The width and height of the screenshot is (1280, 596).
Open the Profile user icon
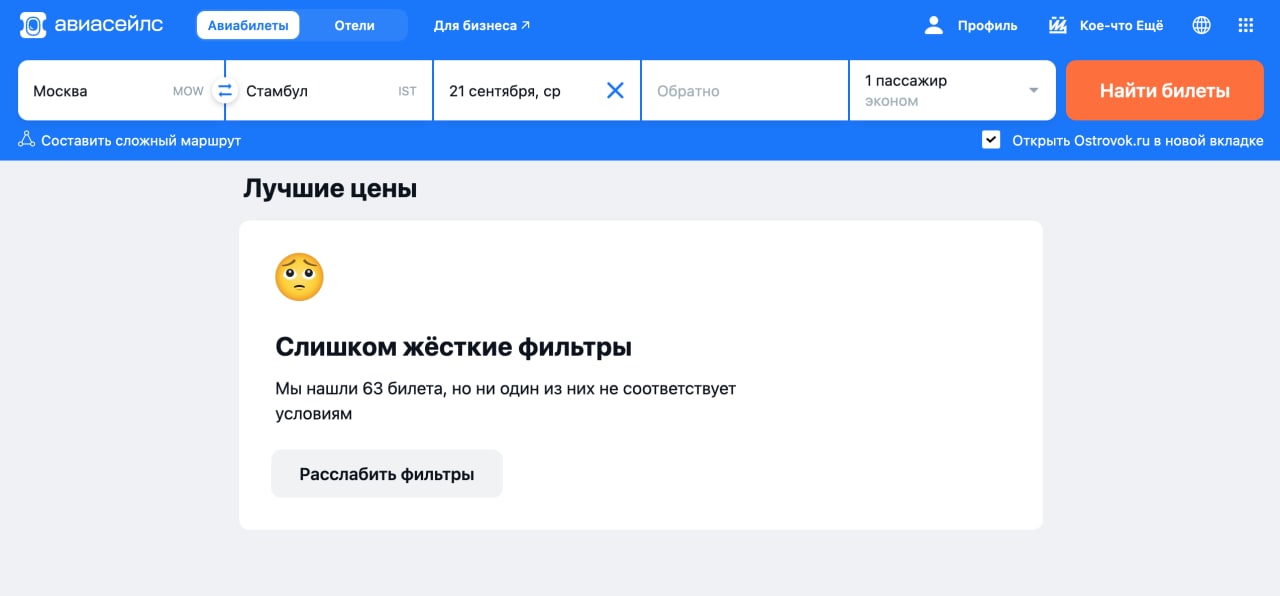pos(934,25)
